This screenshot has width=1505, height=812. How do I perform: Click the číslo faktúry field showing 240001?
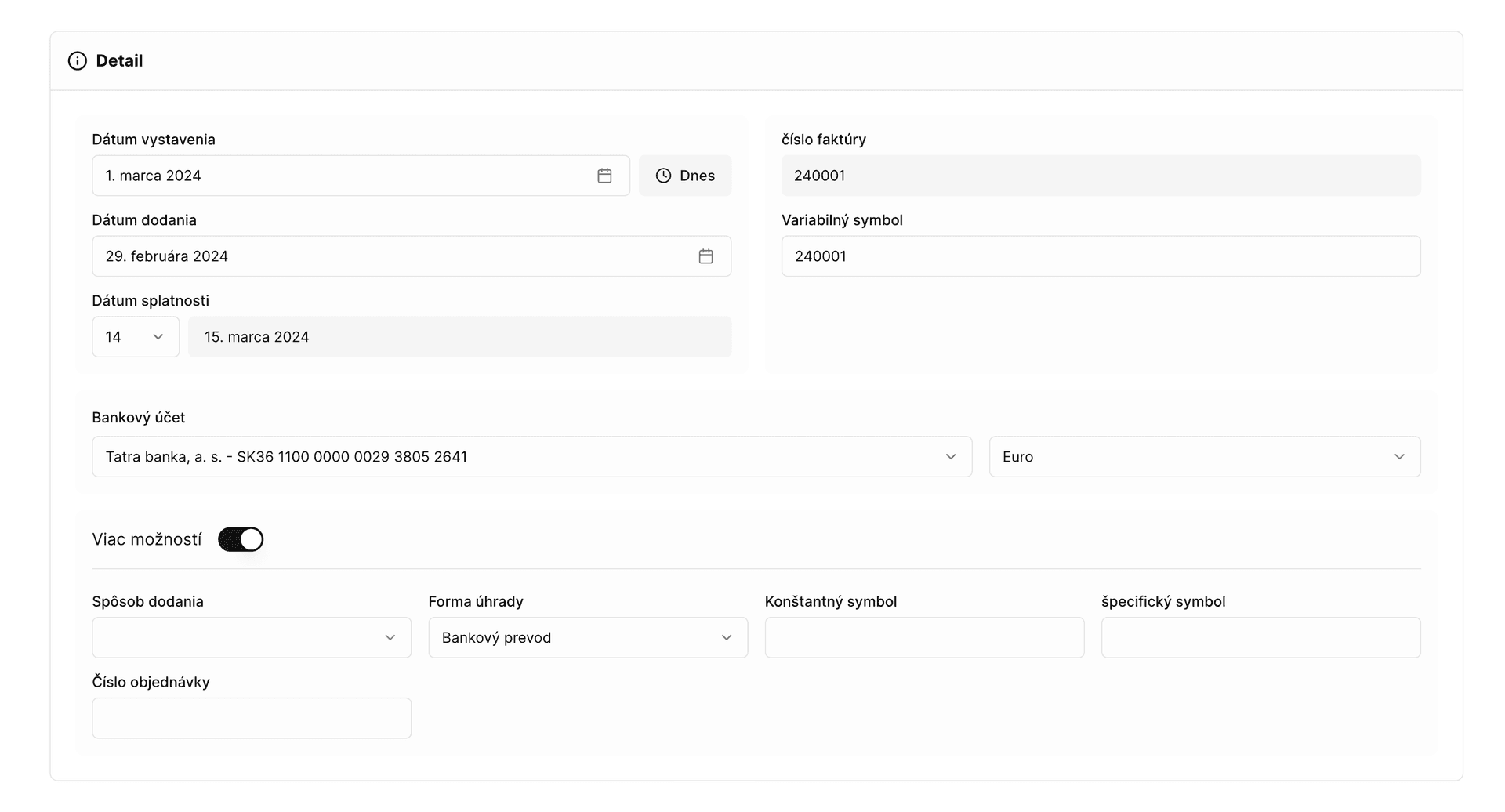(1101, 176)
